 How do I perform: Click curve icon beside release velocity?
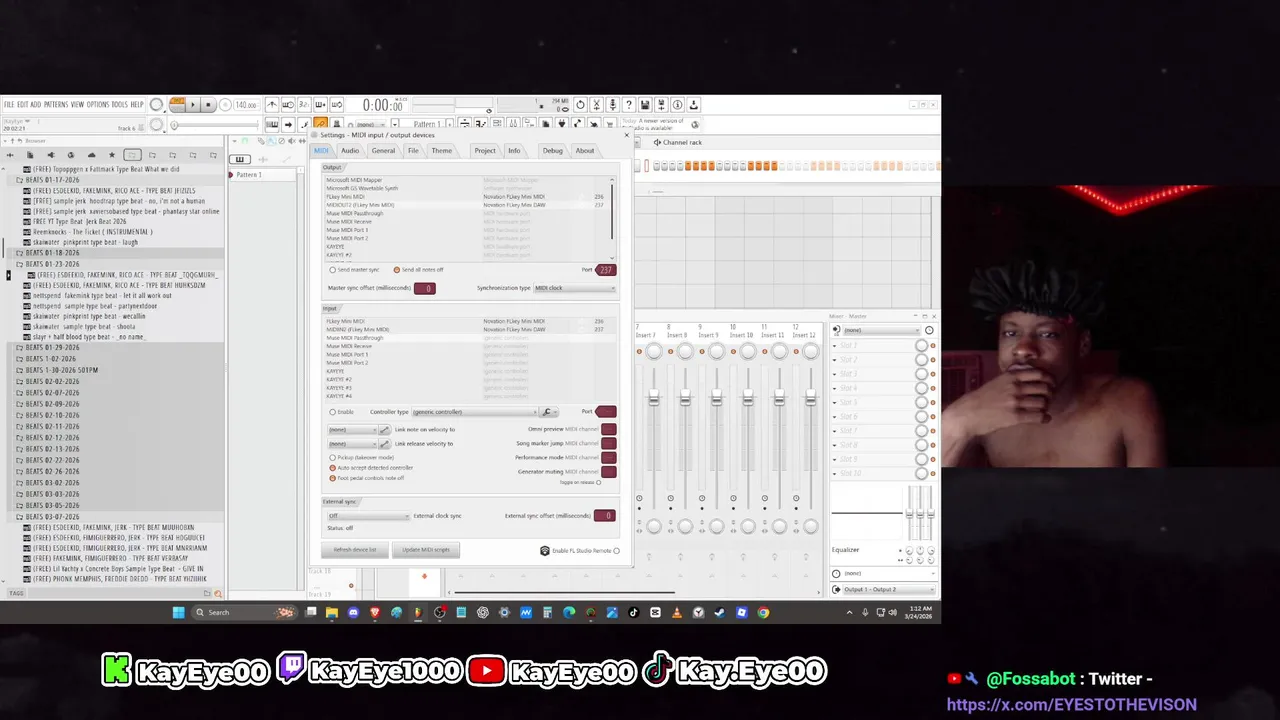385,443
